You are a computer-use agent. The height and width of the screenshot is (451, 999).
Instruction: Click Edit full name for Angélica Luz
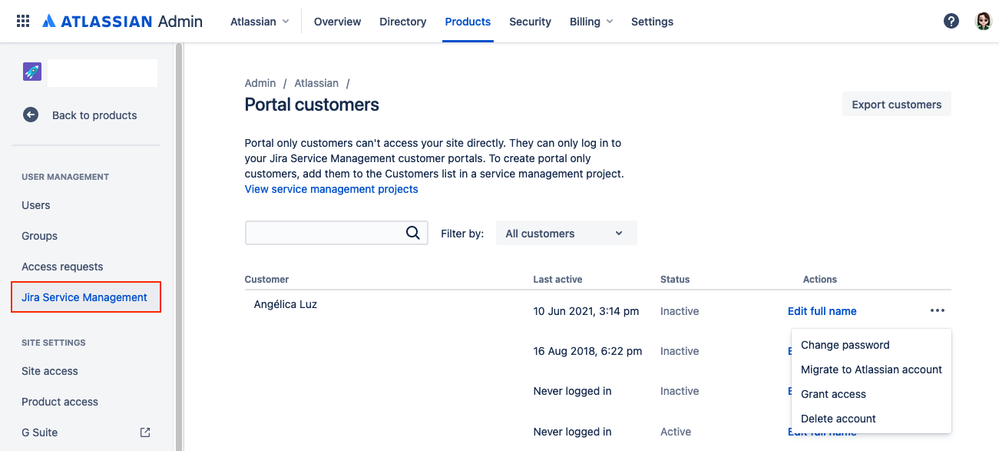click(822, 311)
